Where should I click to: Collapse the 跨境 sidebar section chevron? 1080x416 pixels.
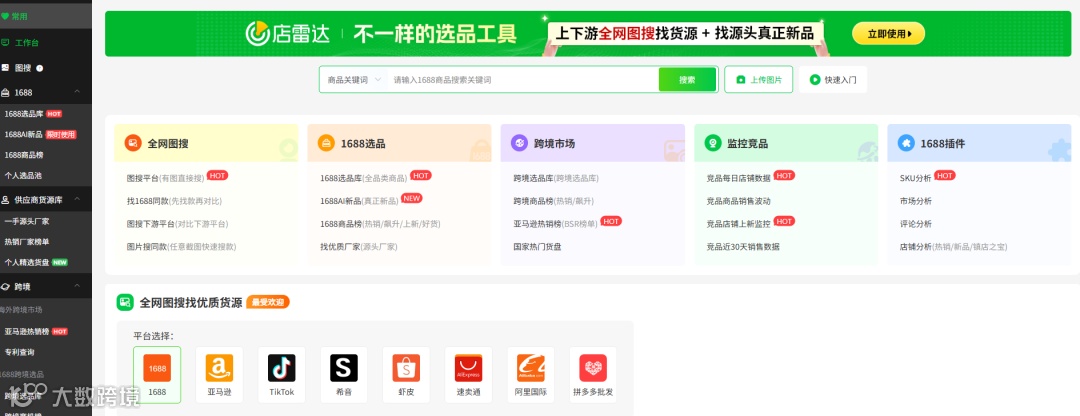tap(77, 286)
